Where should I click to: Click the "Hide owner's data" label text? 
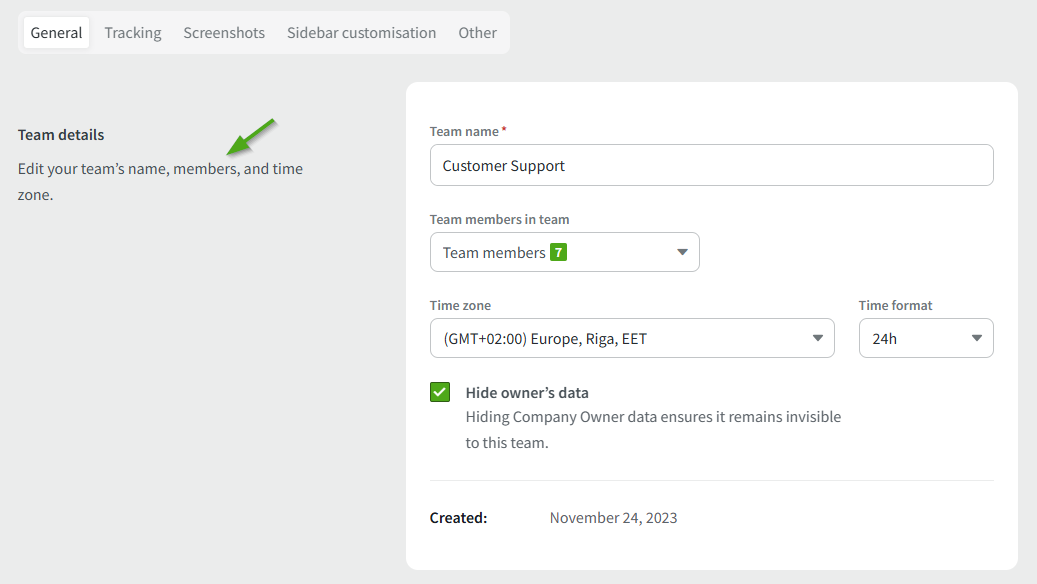click(527, 392)
